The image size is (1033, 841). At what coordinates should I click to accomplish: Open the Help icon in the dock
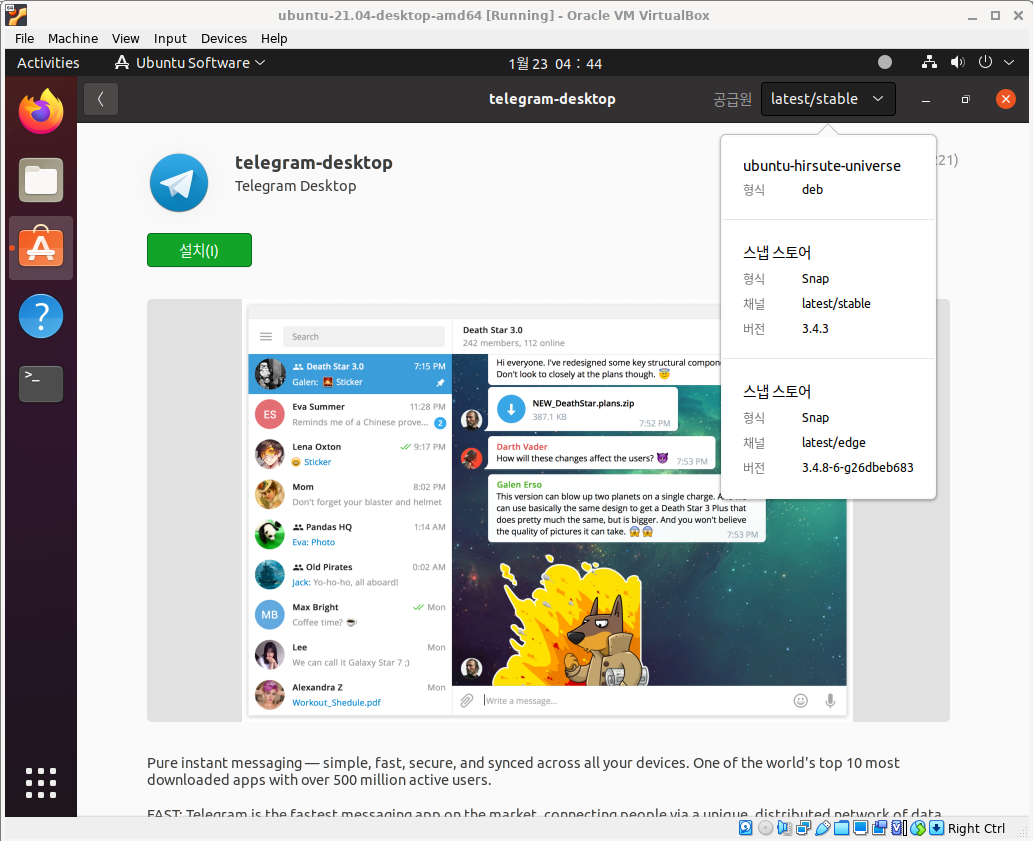(x=41, y=316)
